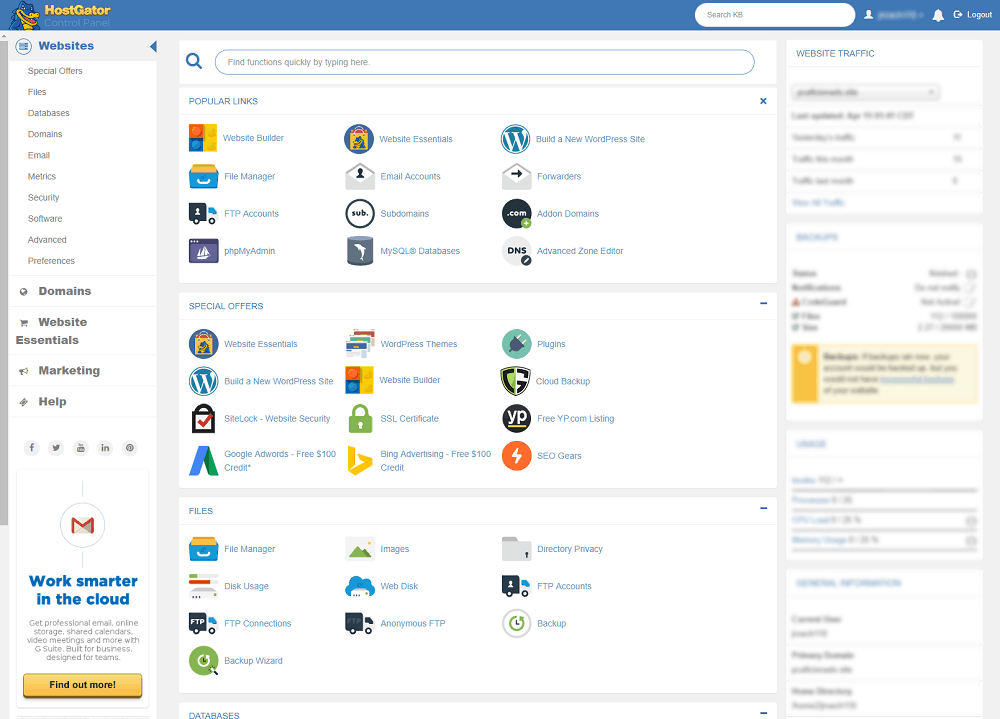Click the Subdomains icon
Viewport: 1000px width, 719px height.
(360, 214)
